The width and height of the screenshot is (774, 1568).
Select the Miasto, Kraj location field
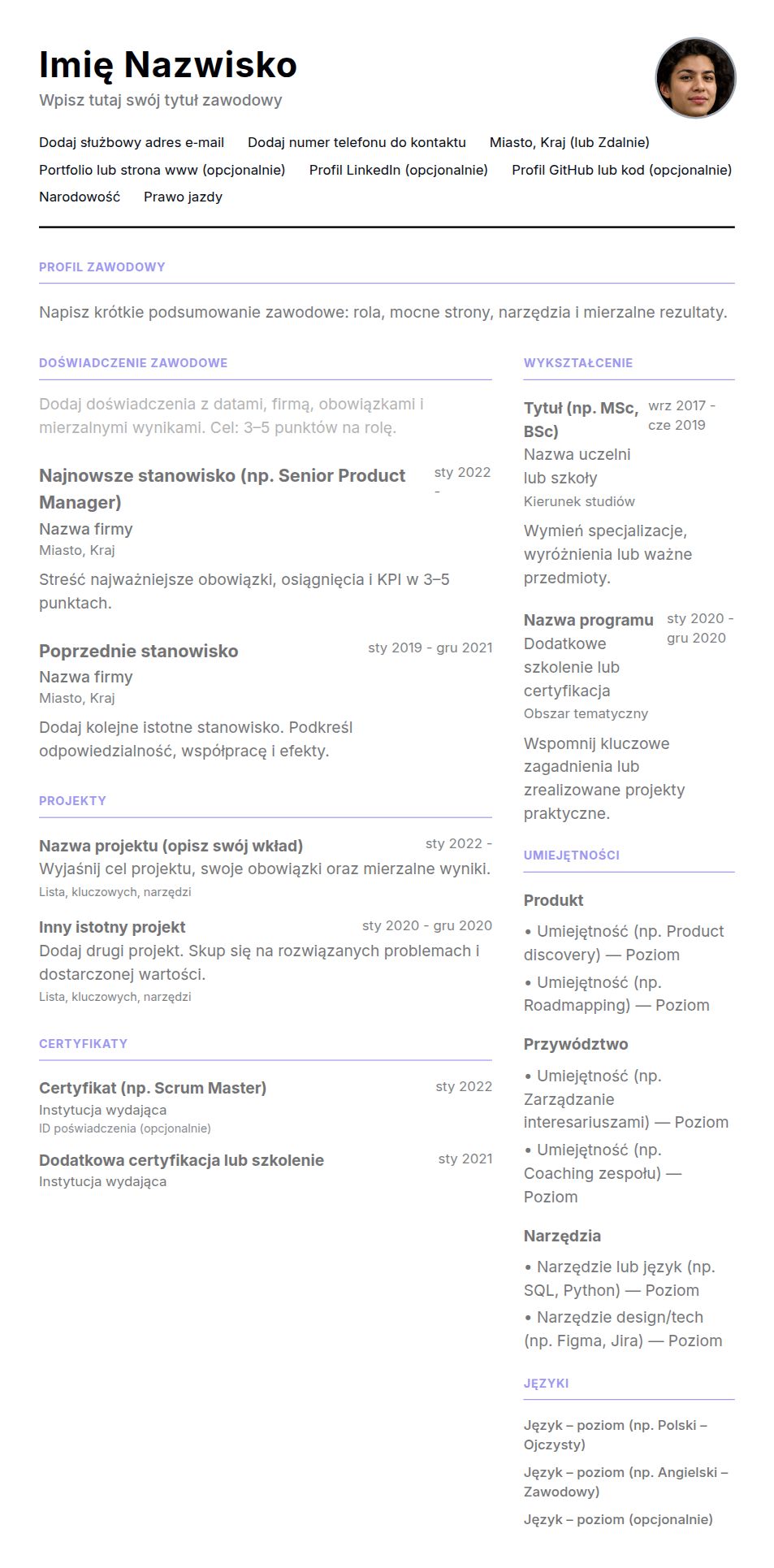point(569,142)
